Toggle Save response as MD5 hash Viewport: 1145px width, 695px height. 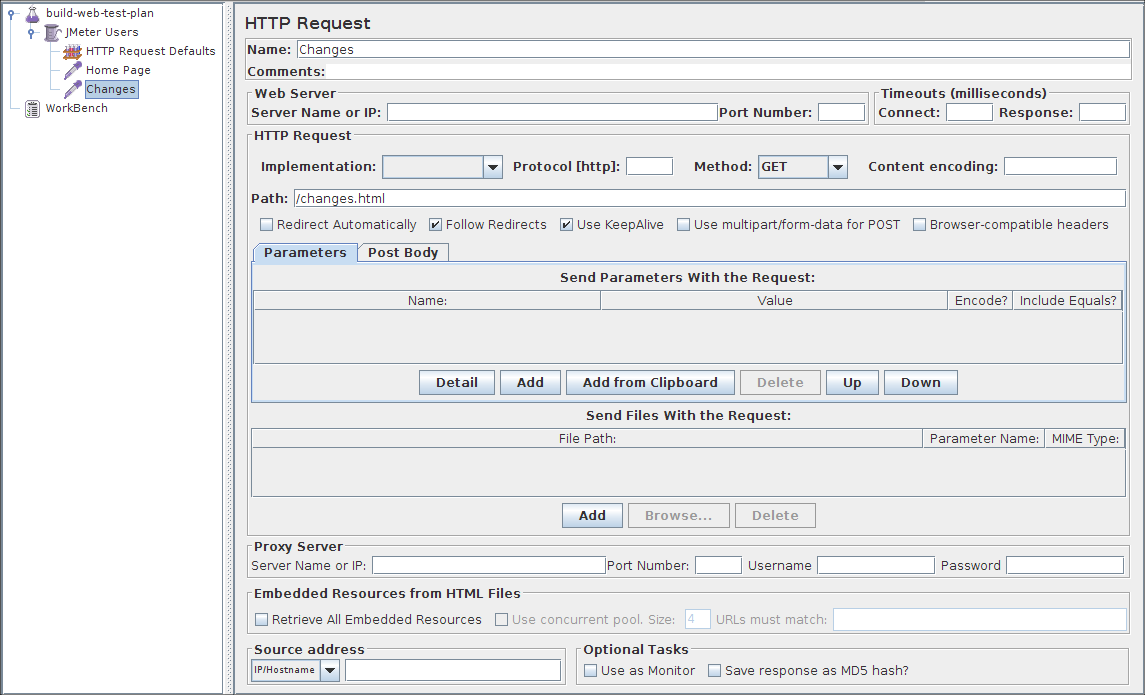click(714, 671)
